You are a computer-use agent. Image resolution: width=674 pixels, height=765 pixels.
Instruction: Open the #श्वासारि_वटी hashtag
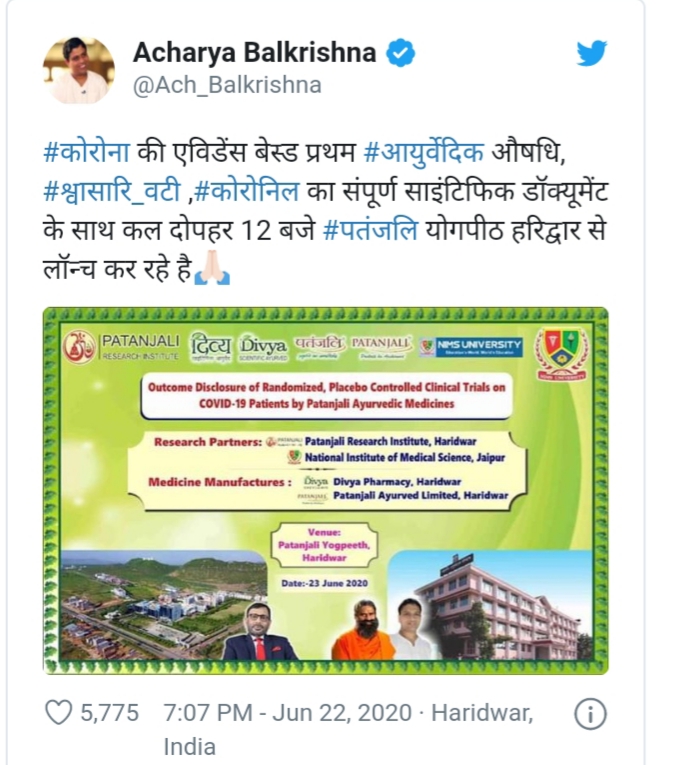tap(112, 191)
